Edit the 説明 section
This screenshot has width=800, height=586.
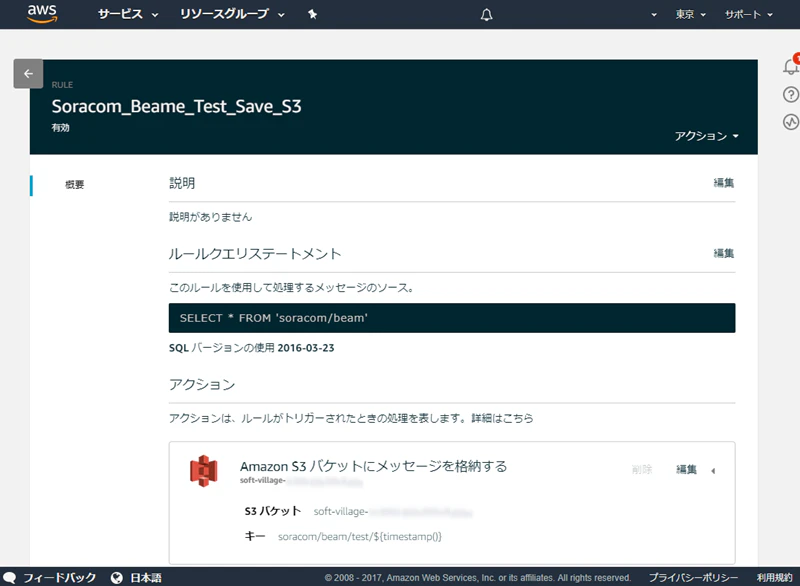pyautogui.click(x=723, y=183)
